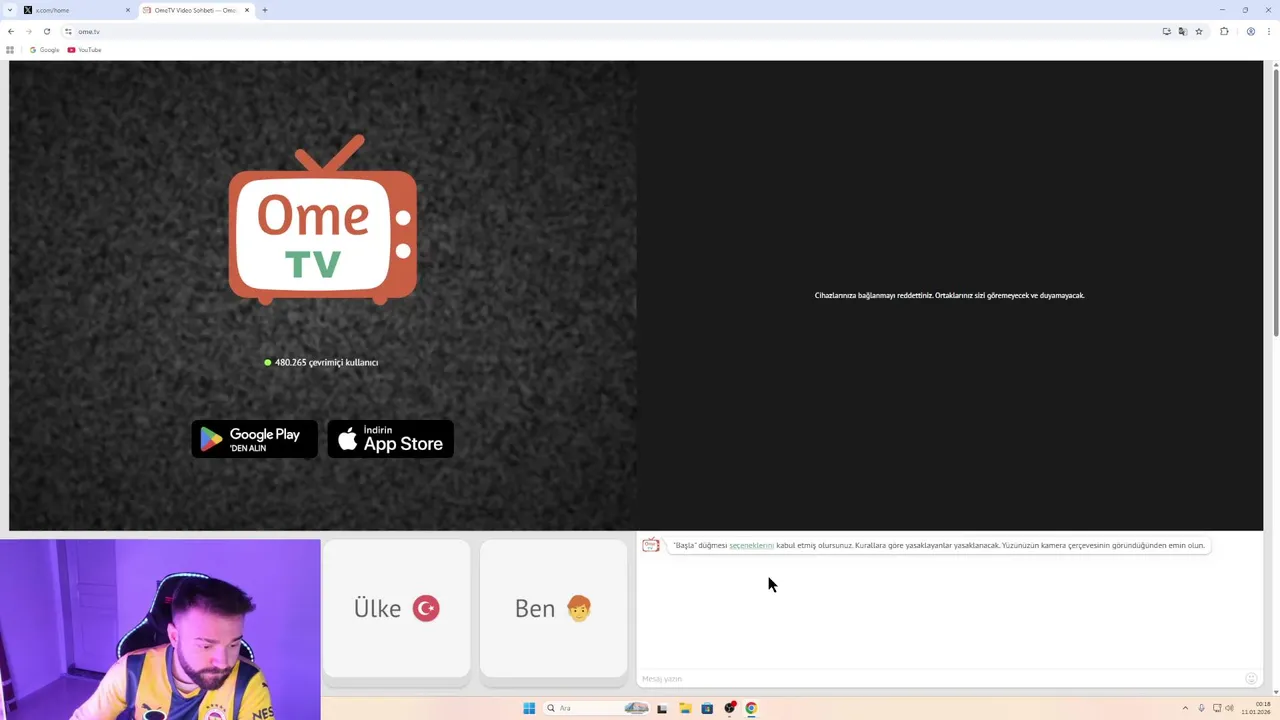The image size is (1280, 720).
Task: Download from the App Store button
Action: pyautogui.click(x=391, y=439)
